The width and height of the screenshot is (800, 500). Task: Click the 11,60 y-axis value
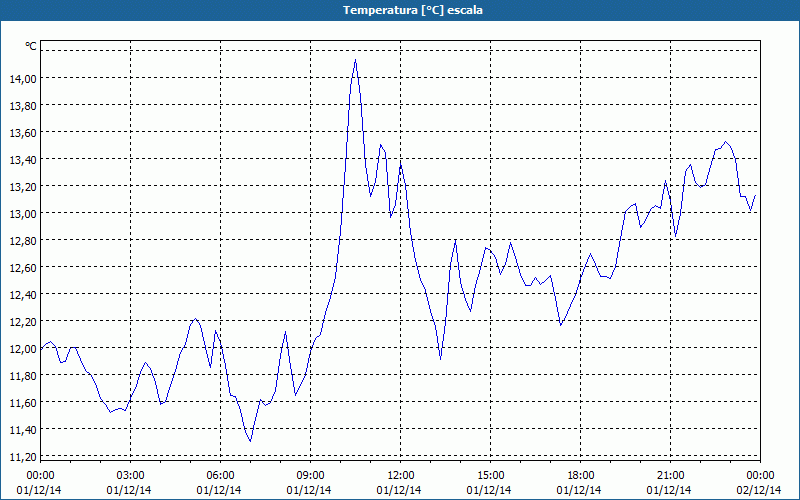(x=23, y=403)
